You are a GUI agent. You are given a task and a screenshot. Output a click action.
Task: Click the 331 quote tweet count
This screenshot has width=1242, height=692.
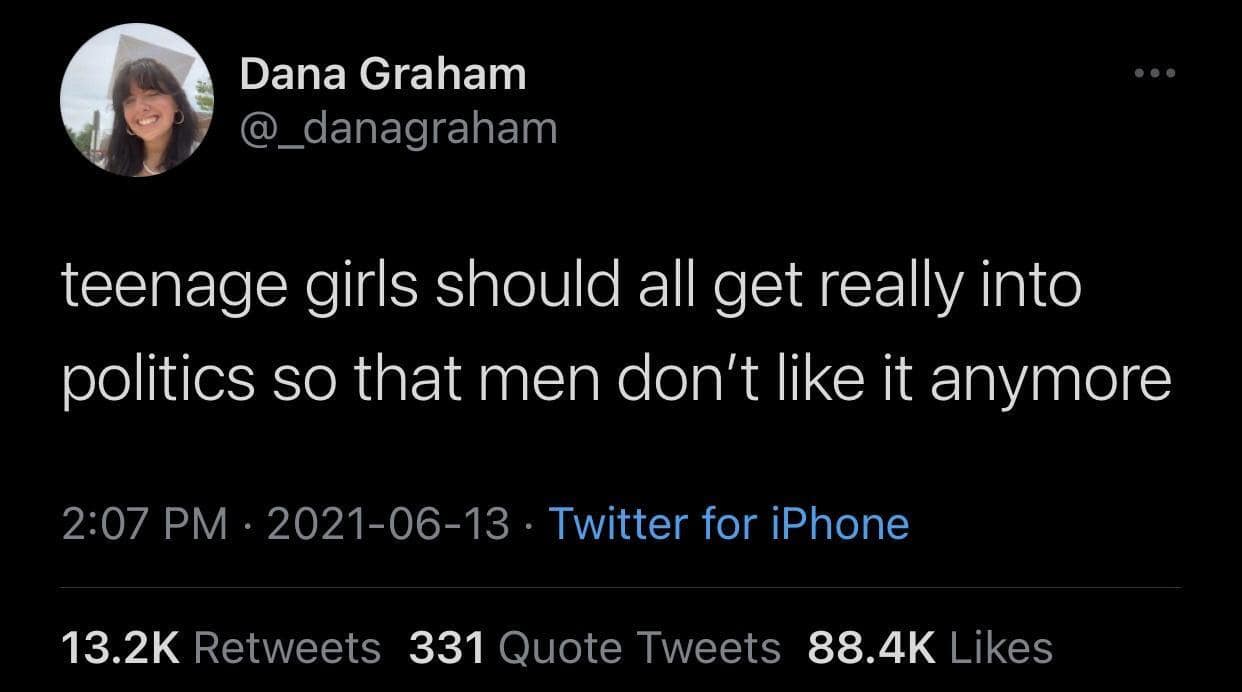click(x=447, y=647)
